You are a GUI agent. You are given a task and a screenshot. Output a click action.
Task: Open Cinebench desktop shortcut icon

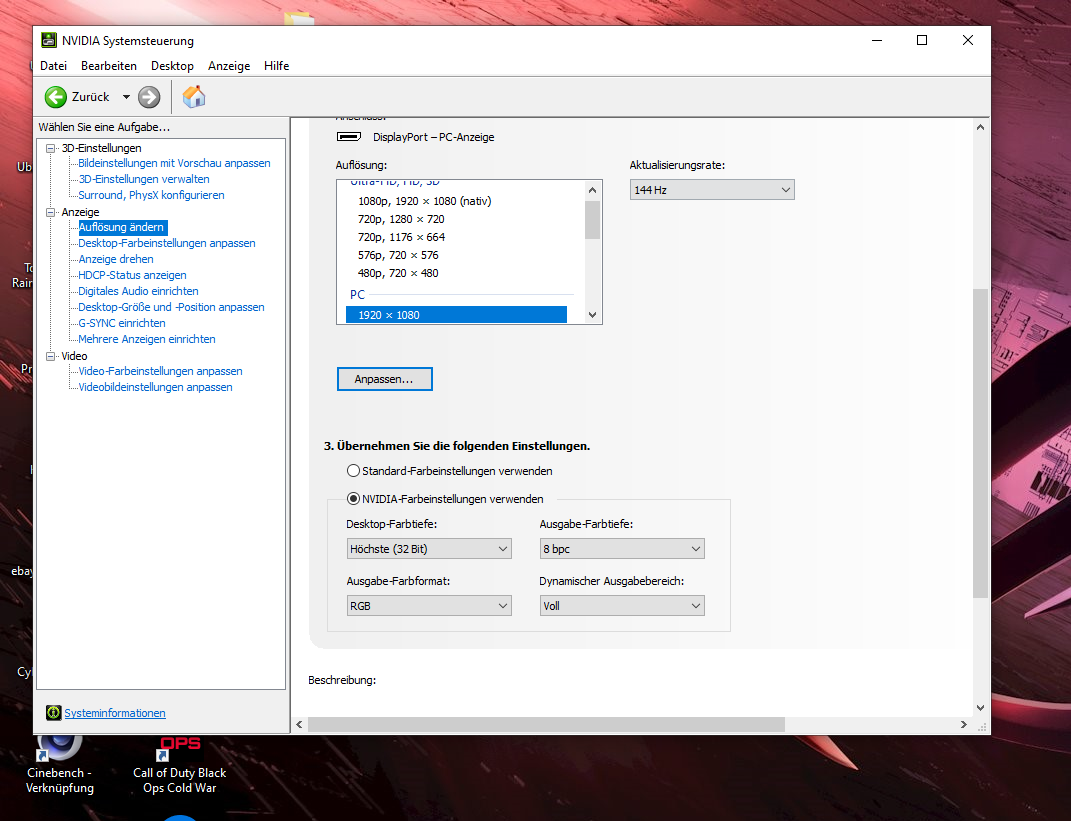[59, 747]
